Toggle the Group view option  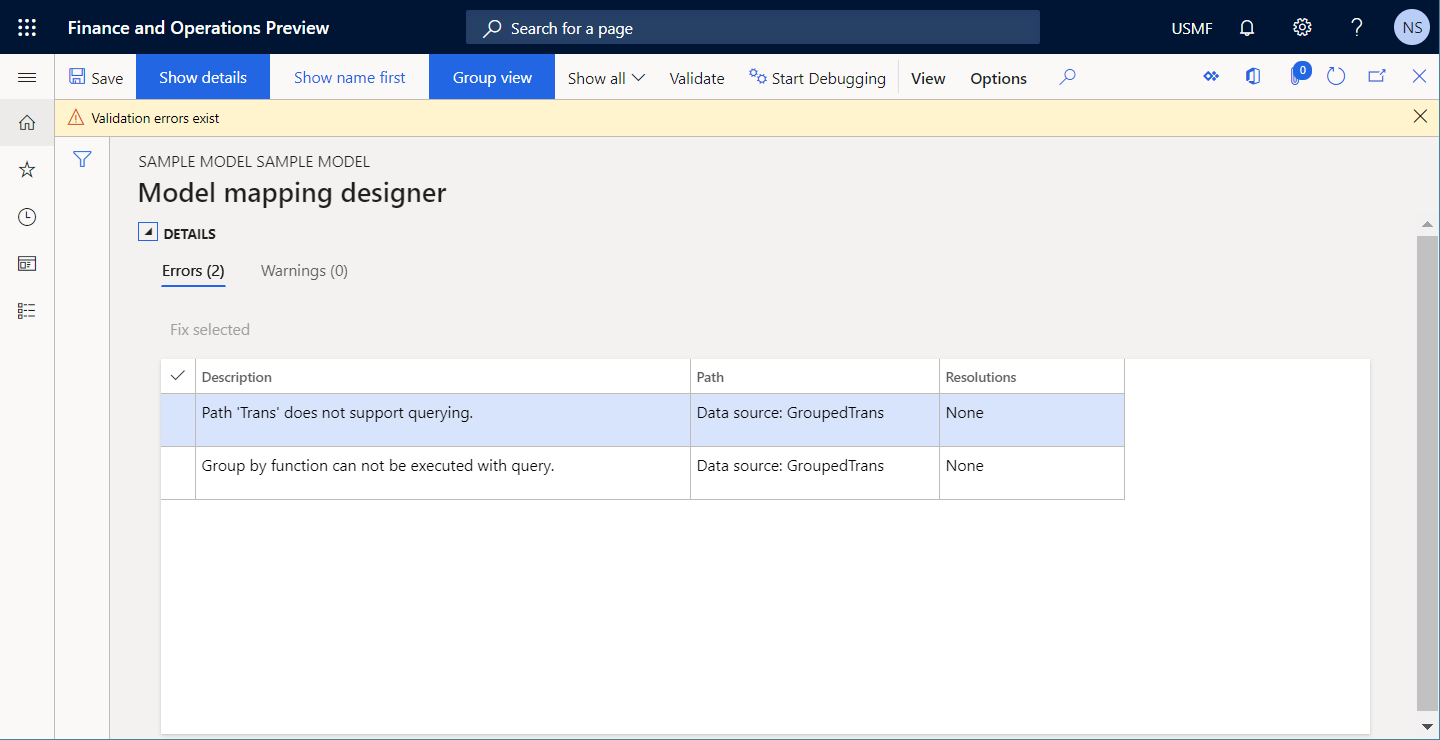(491, 77)
